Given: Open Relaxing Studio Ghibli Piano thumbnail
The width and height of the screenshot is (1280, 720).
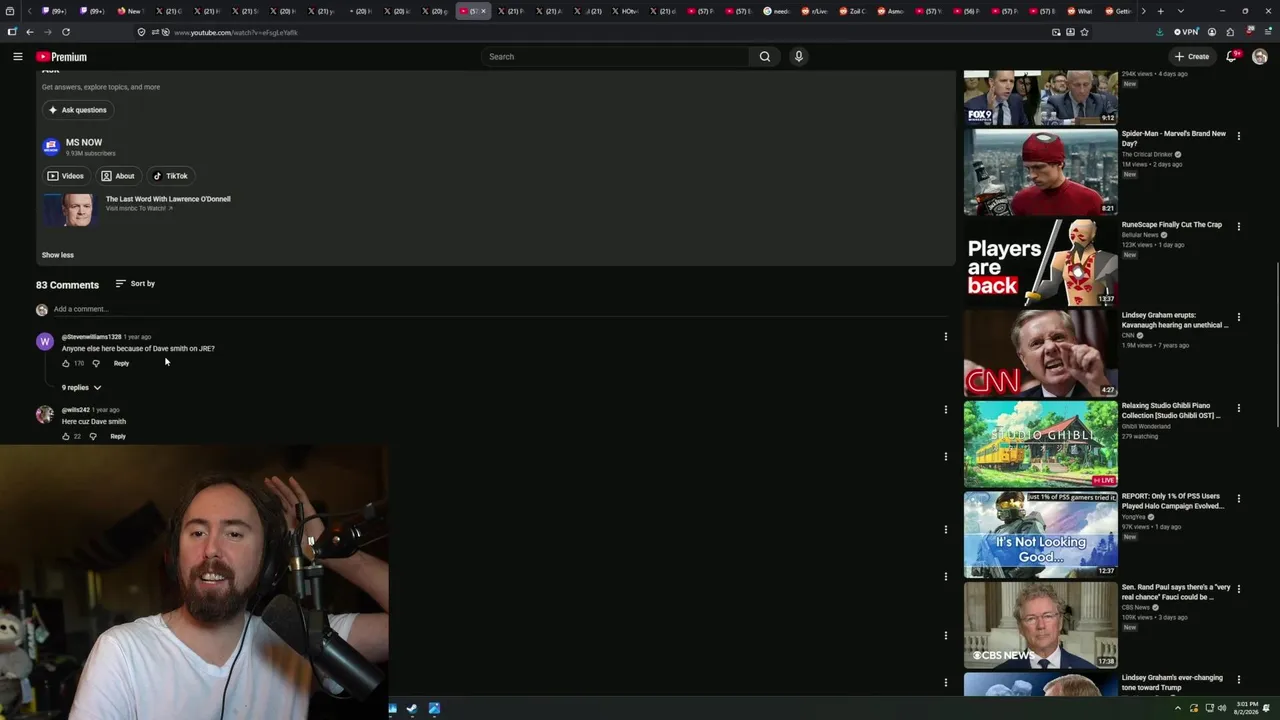Looking at the screenshot, I should pyautogui.click(x=1040, y=444).
